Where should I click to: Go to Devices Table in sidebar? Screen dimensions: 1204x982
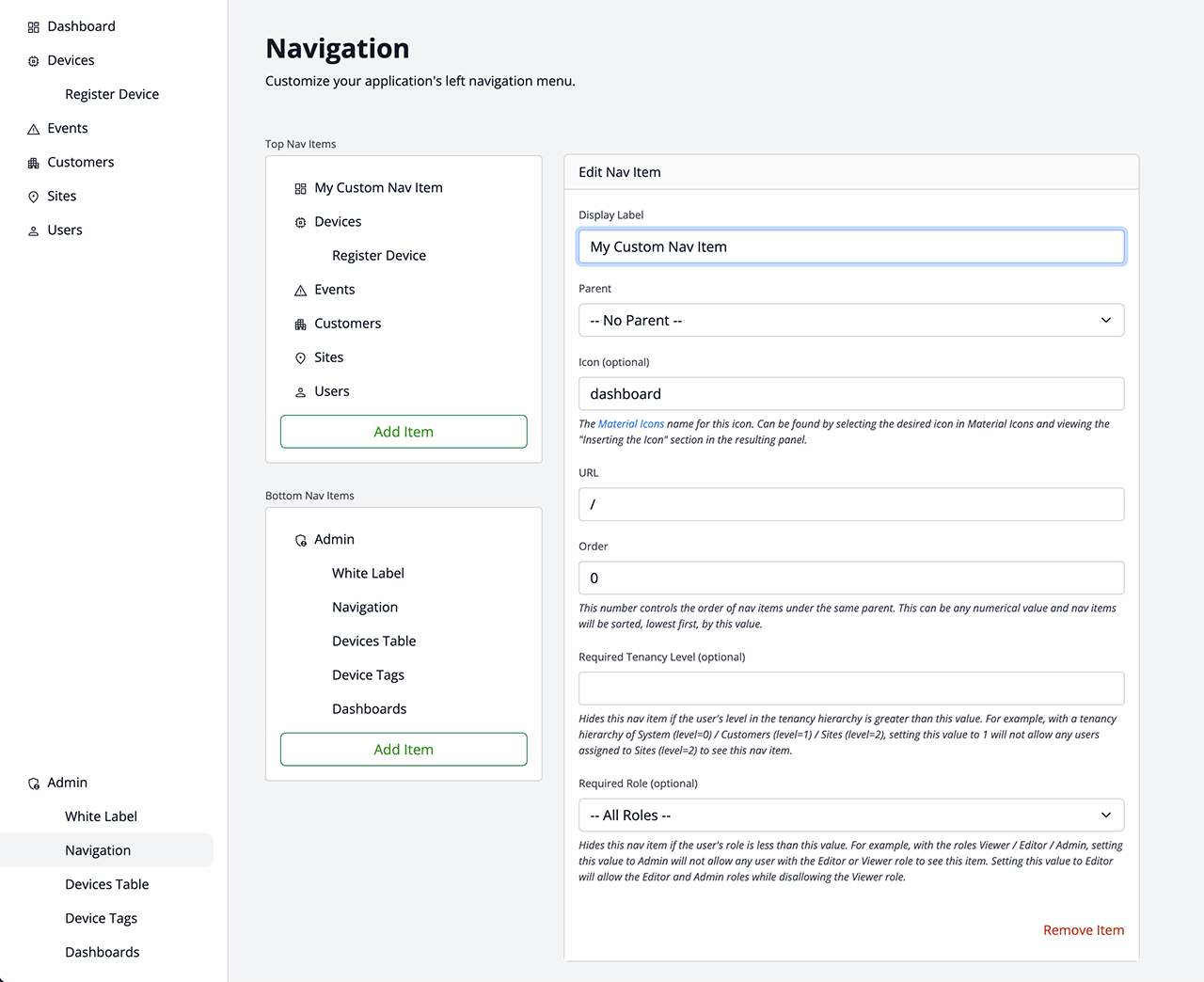click(106, 884)
